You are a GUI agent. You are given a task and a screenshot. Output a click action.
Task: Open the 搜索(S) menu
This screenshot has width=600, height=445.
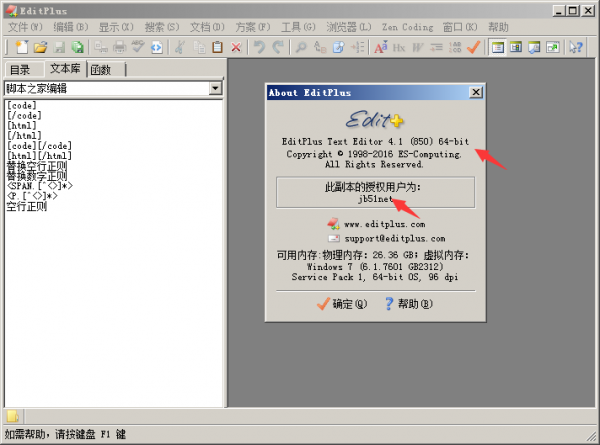pos(162,27)
